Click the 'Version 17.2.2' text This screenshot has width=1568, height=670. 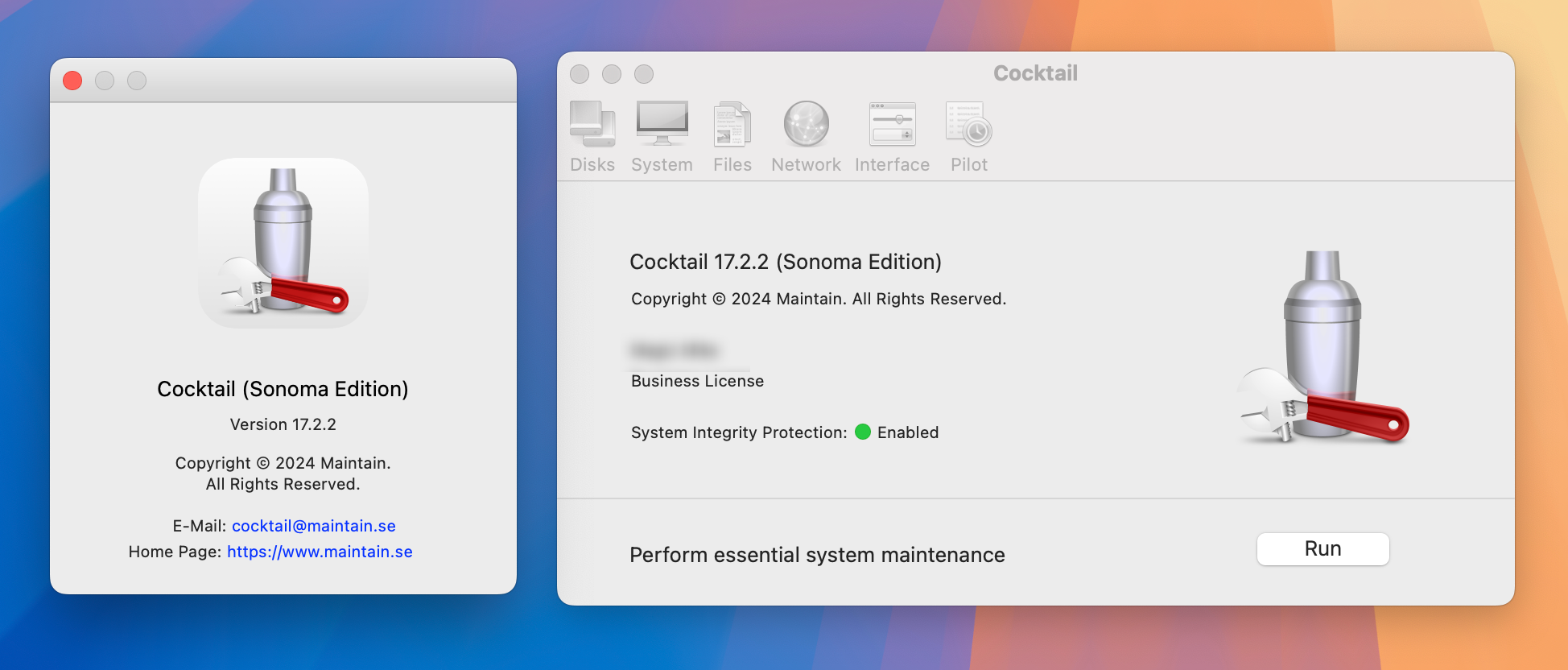coord(283,424)
